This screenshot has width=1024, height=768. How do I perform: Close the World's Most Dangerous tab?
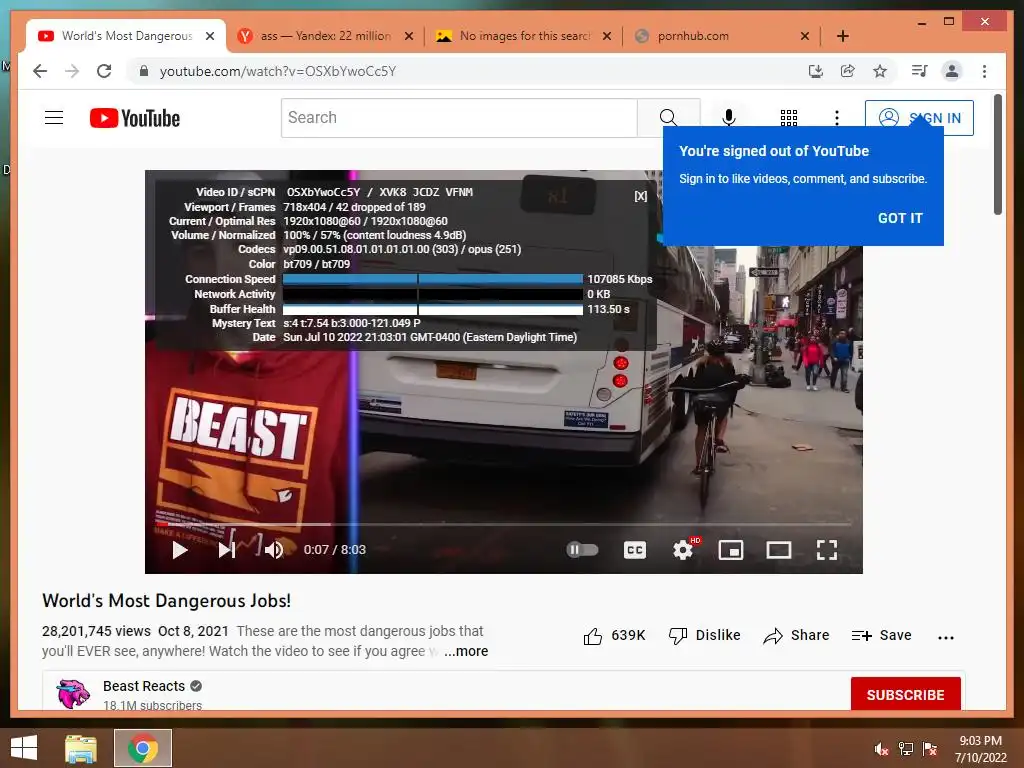tap(210, 36)
